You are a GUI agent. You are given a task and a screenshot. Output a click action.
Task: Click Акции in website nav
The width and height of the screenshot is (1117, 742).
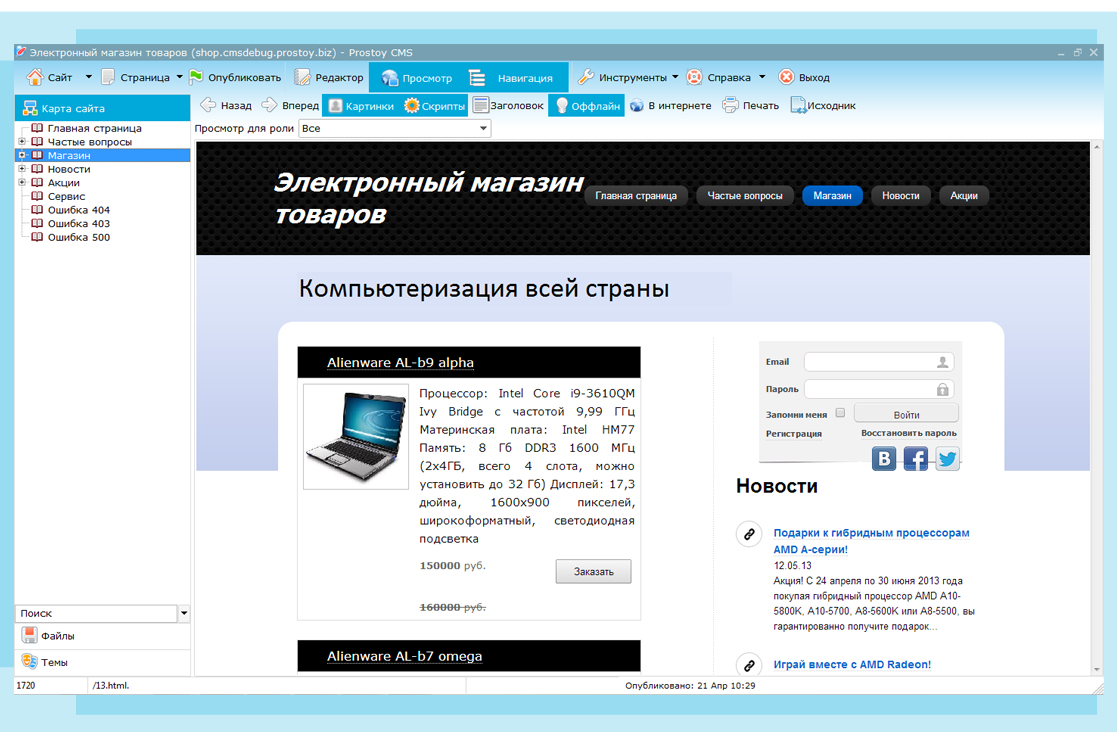pos(964,196)
